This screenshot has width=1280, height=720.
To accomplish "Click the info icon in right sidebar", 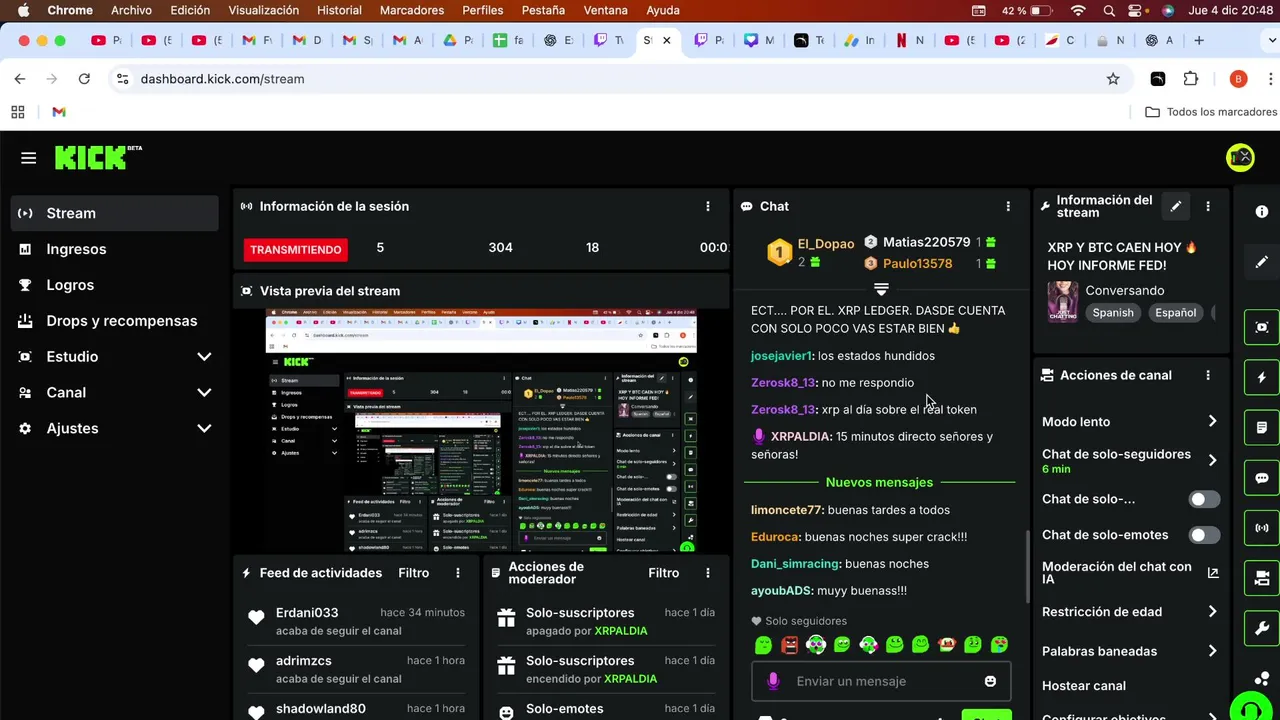I will click(1262, 212).
